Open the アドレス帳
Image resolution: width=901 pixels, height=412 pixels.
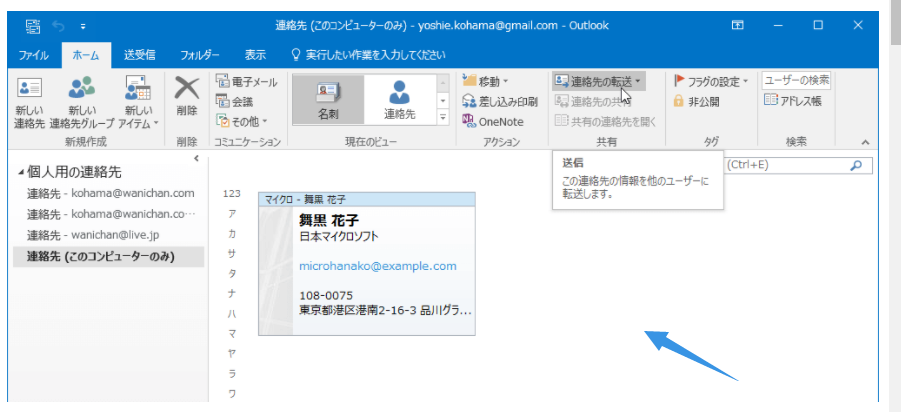793,102
